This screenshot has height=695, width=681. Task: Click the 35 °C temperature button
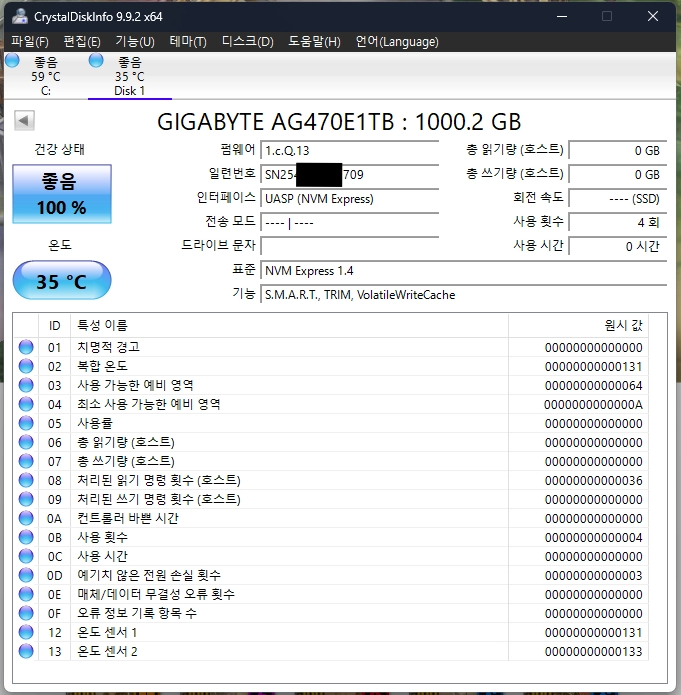coord(62,281)
